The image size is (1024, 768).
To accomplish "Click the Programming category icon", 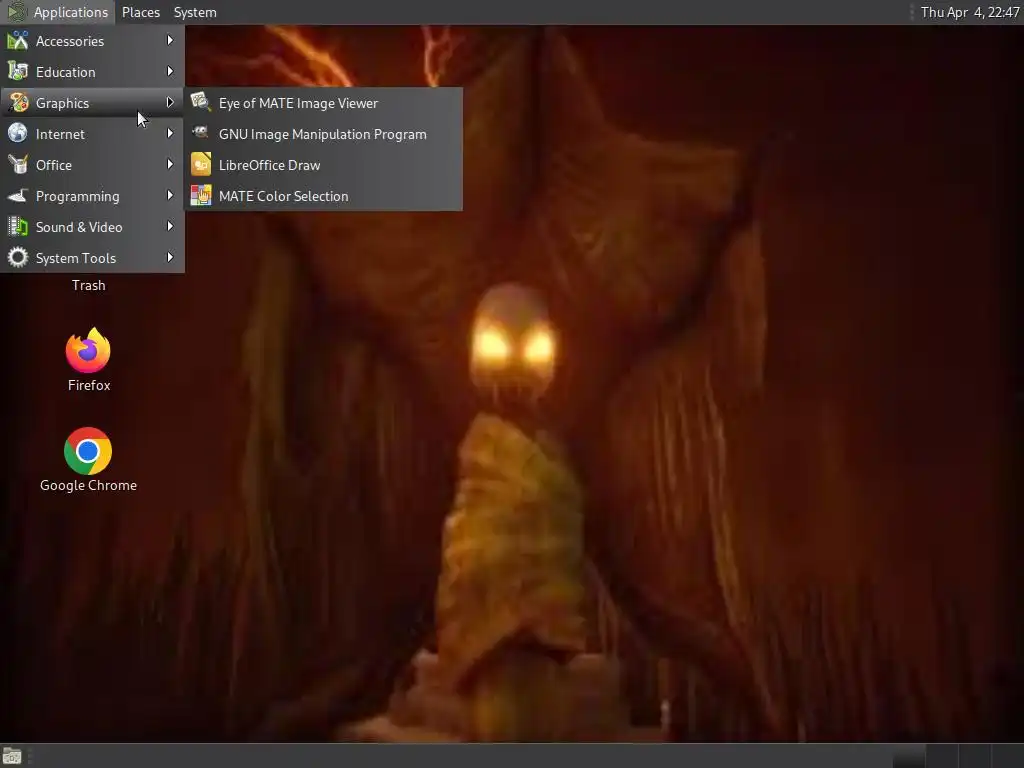I will click(x=18, y=195).
